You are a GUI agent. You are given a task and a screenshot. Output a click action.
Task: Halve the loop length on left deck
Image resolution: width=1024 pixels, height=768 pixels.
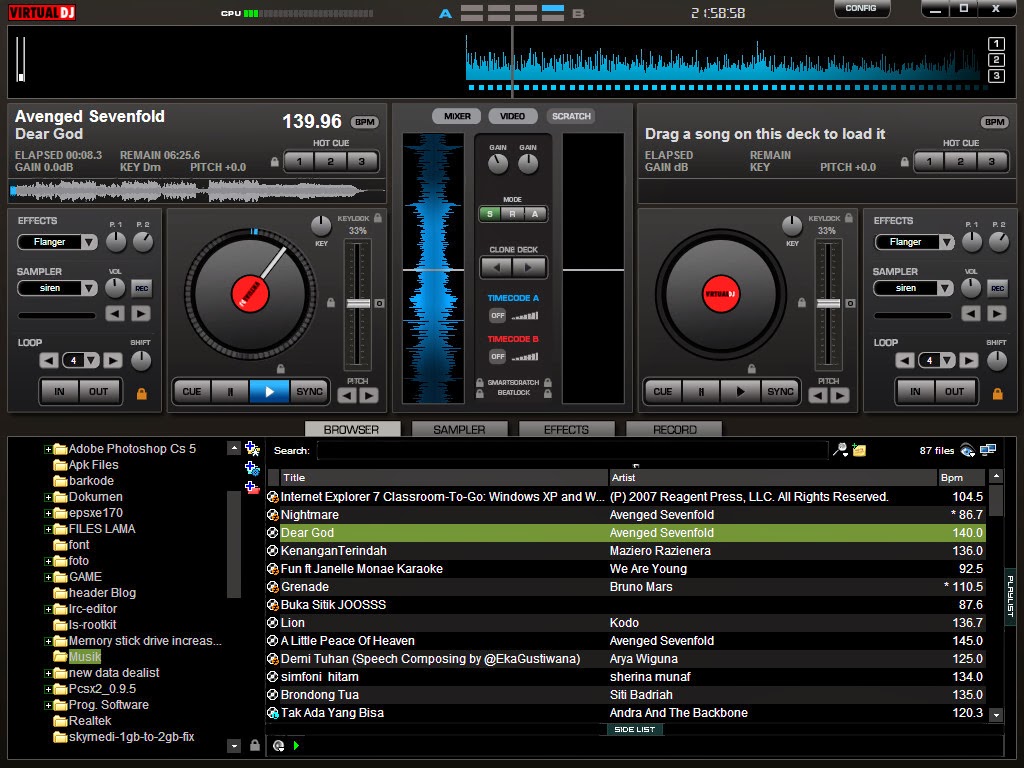point(48,360)
